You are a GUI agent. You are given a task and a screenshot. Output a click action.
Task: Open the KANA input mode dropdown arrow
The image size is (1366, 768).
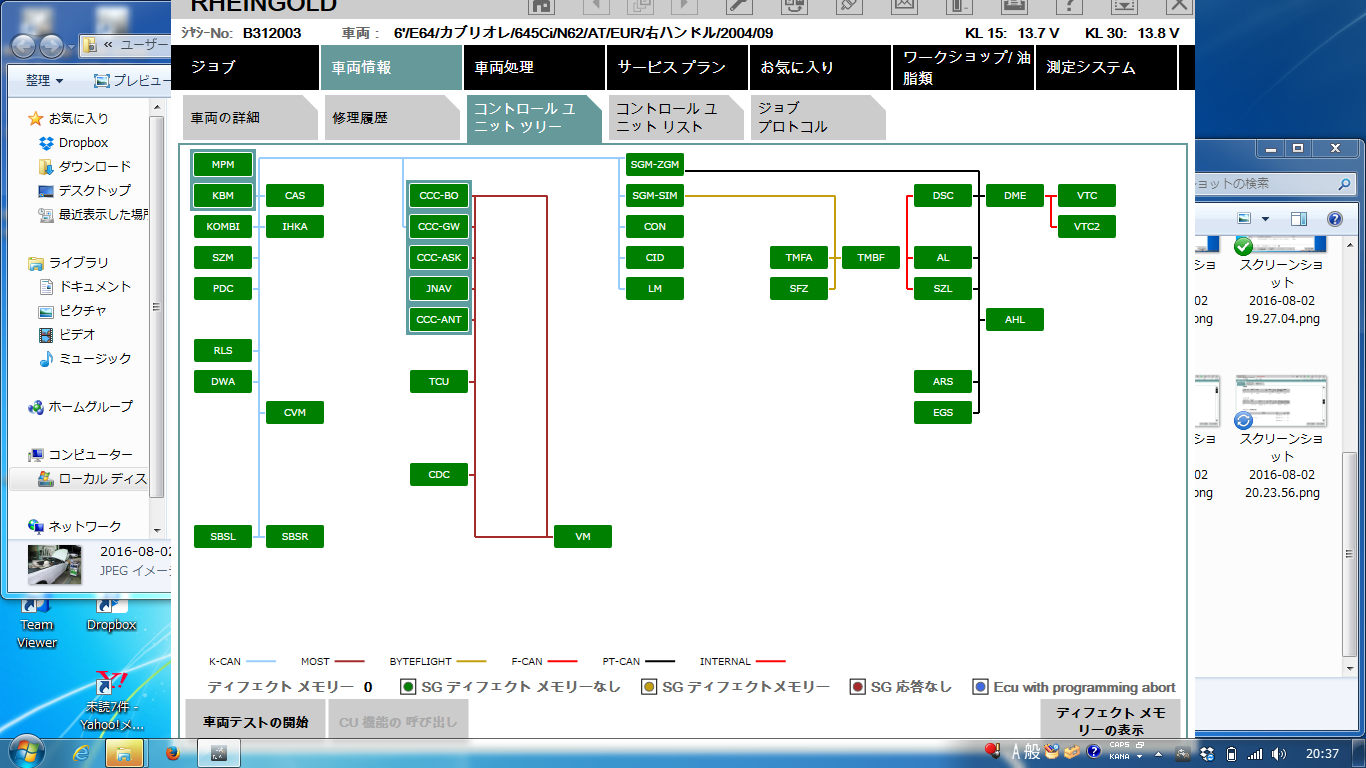tap(1138, 757)
